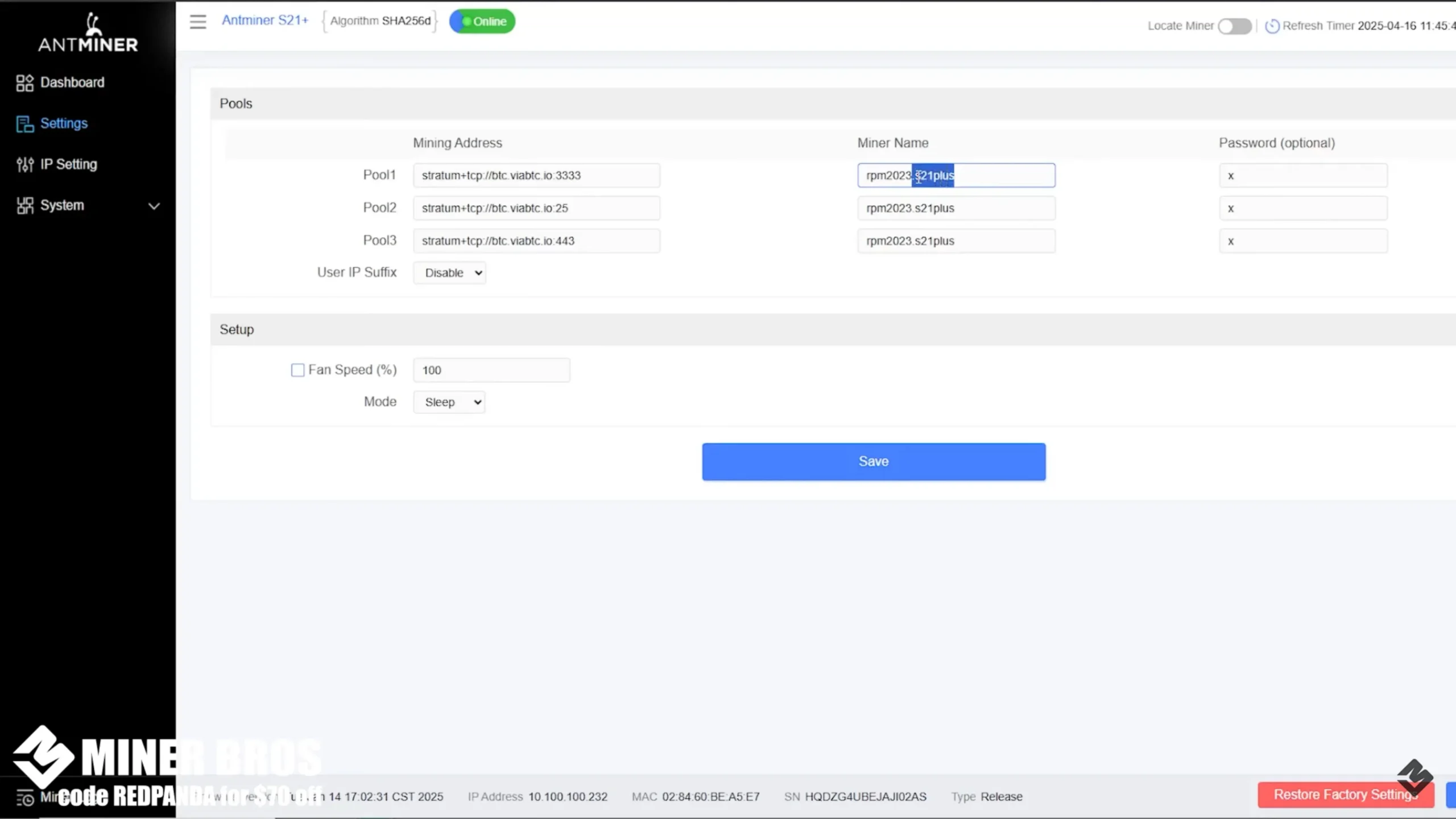Click the Antminer logo
This screenshot has height=819, width=1456.
point(88,32)
